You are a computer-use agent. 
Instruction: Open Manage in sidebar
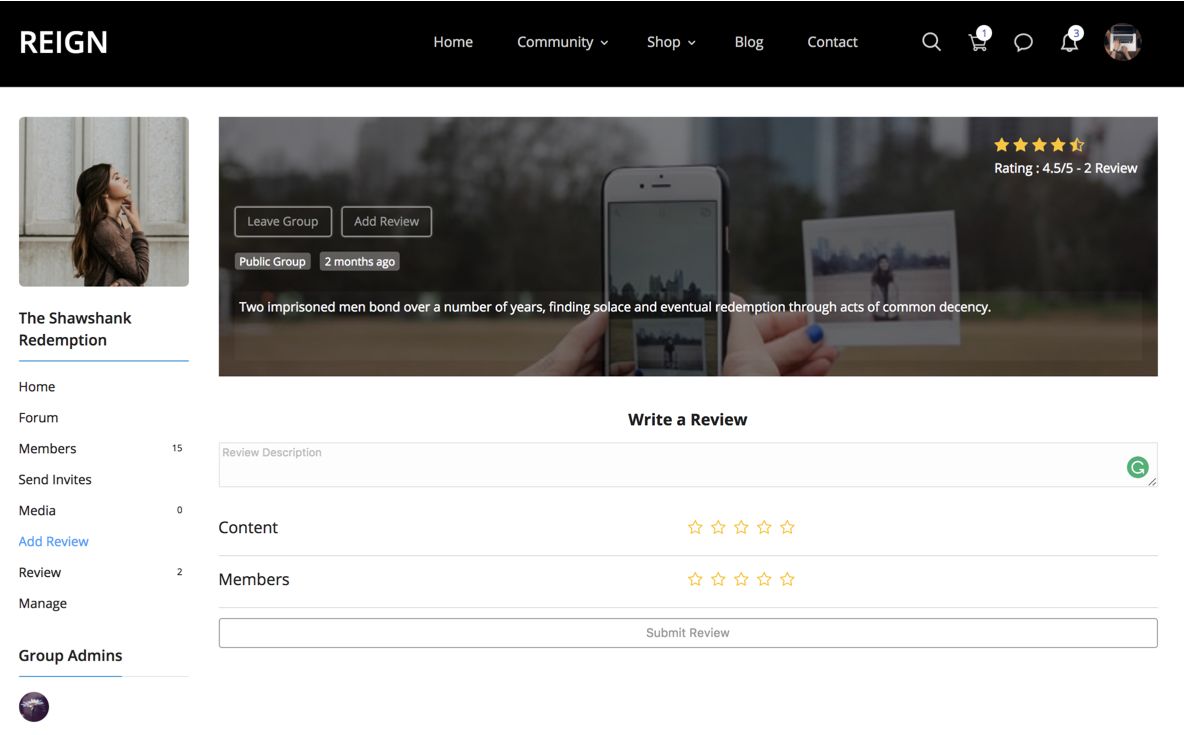43,604
